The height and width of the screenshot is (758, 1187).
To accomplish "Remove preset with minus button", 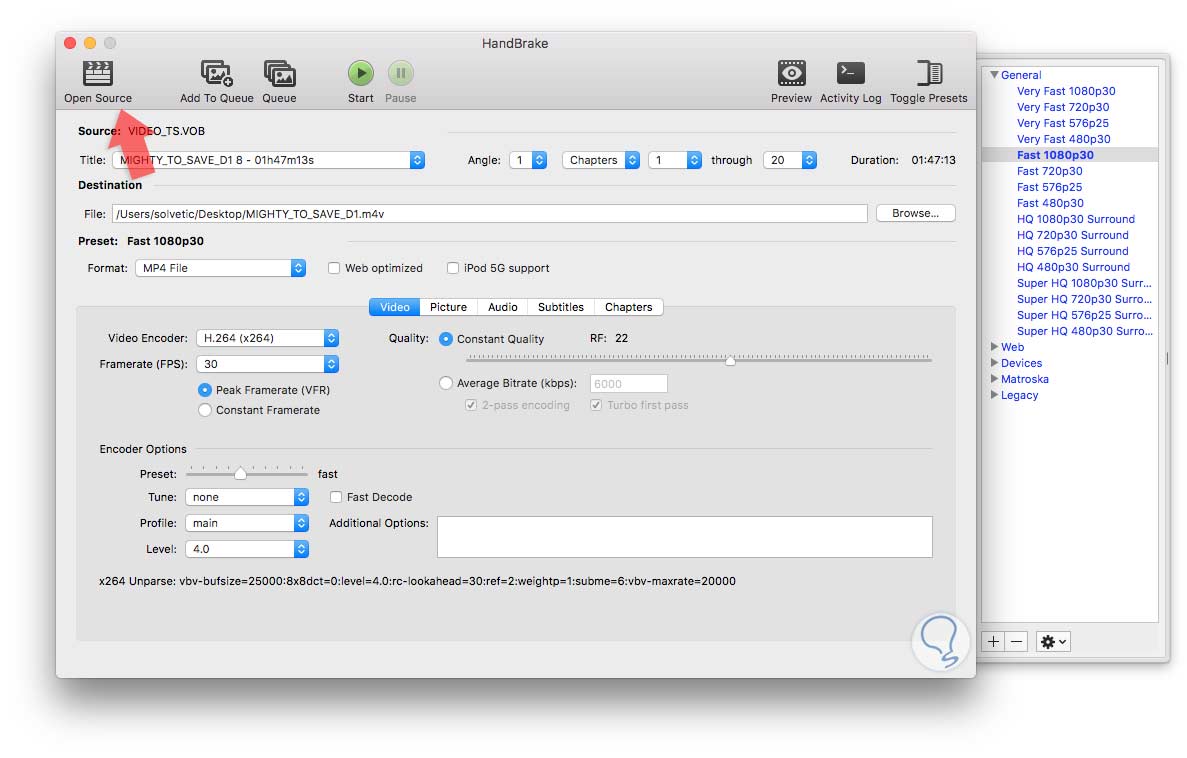I will tap(1016, 641).
